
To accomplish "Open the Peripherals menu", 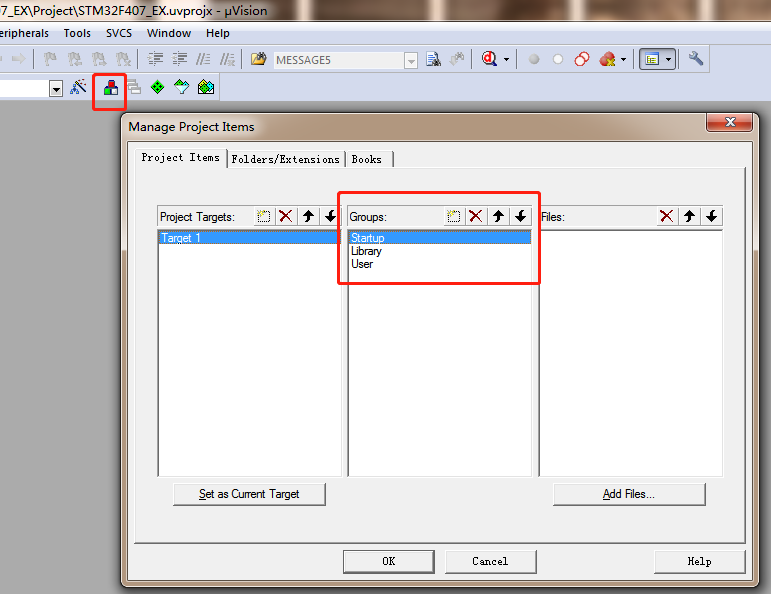I will tap(24, 33).
